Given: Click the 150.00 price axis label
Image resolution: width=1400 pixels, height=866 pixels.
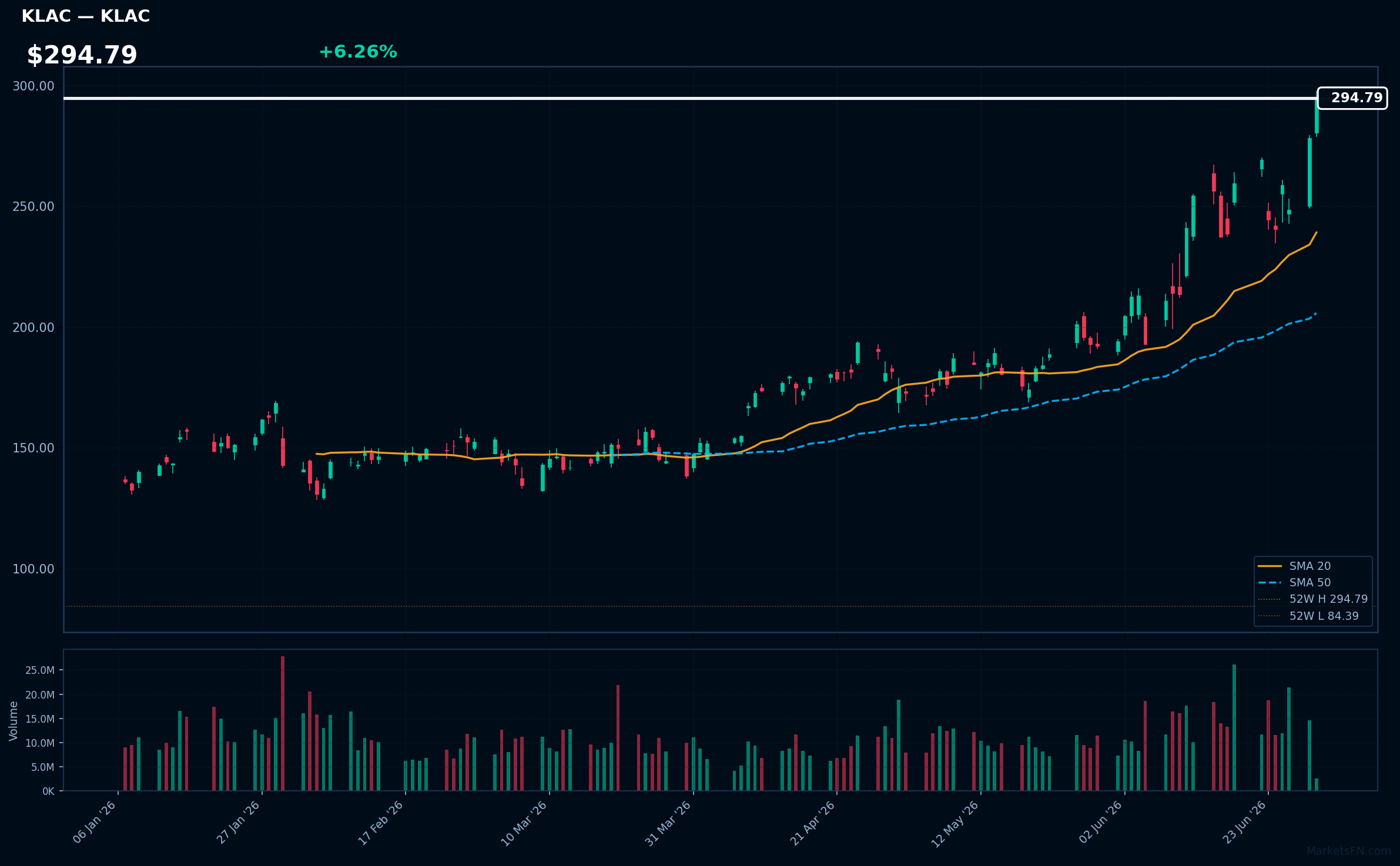Looking at the screenshot, I should tap(34, 448).
